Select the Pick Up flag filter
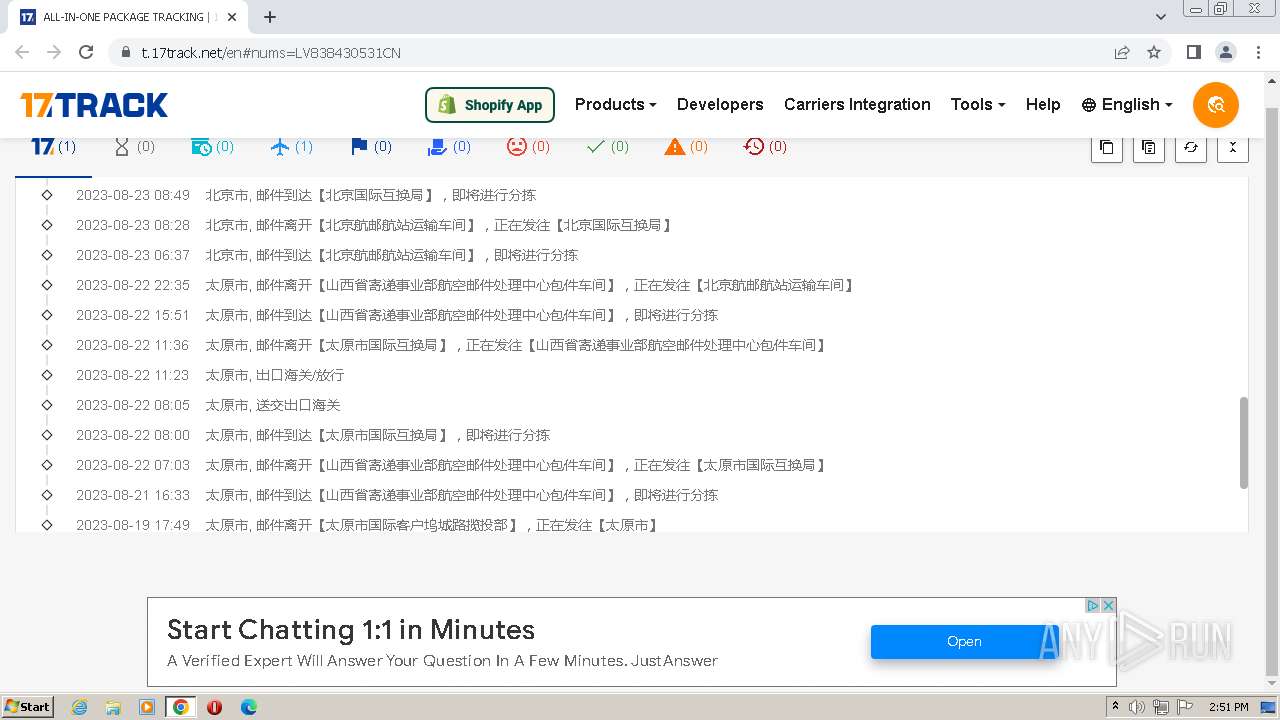The image size is (1280, 720). pos(370,147)
